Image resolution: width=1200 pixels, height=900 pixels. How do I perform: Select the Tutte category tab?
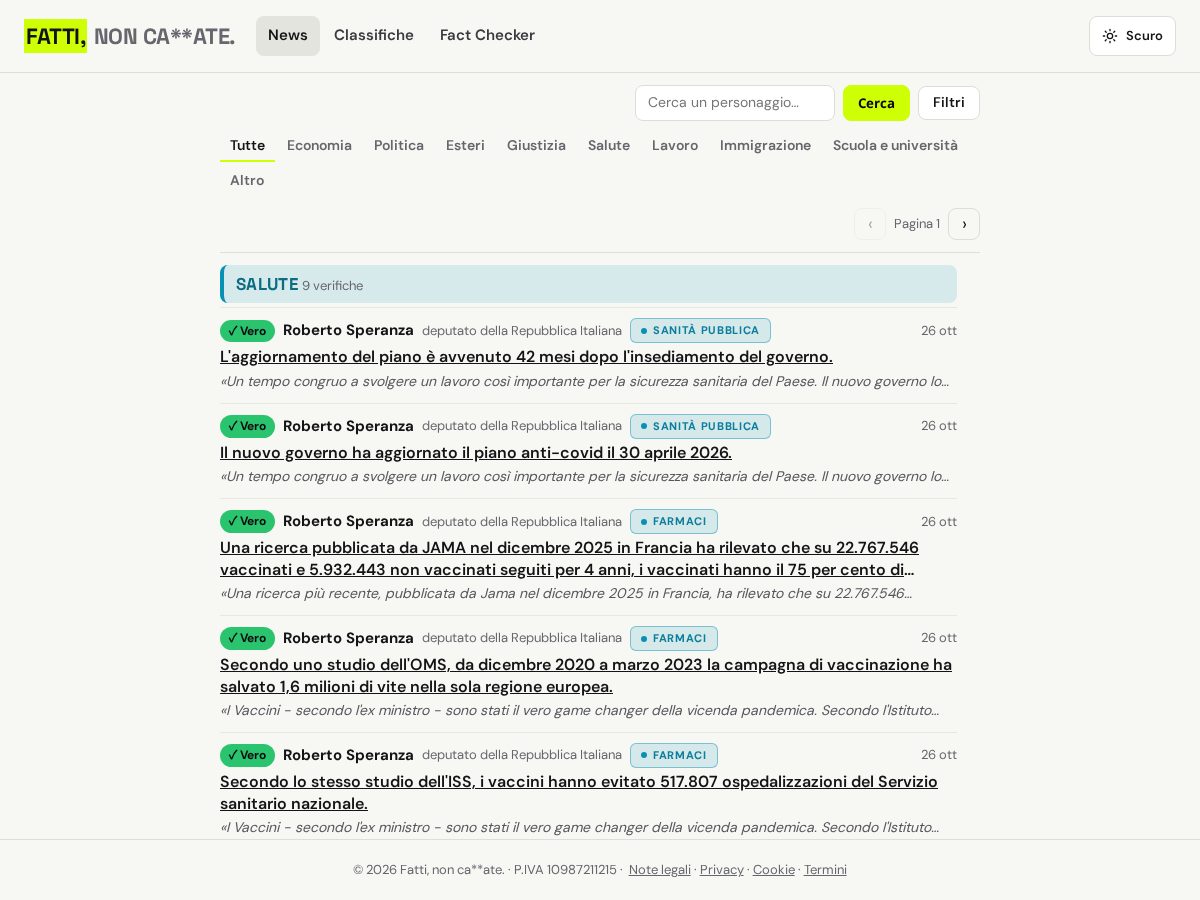pos(247,145)
